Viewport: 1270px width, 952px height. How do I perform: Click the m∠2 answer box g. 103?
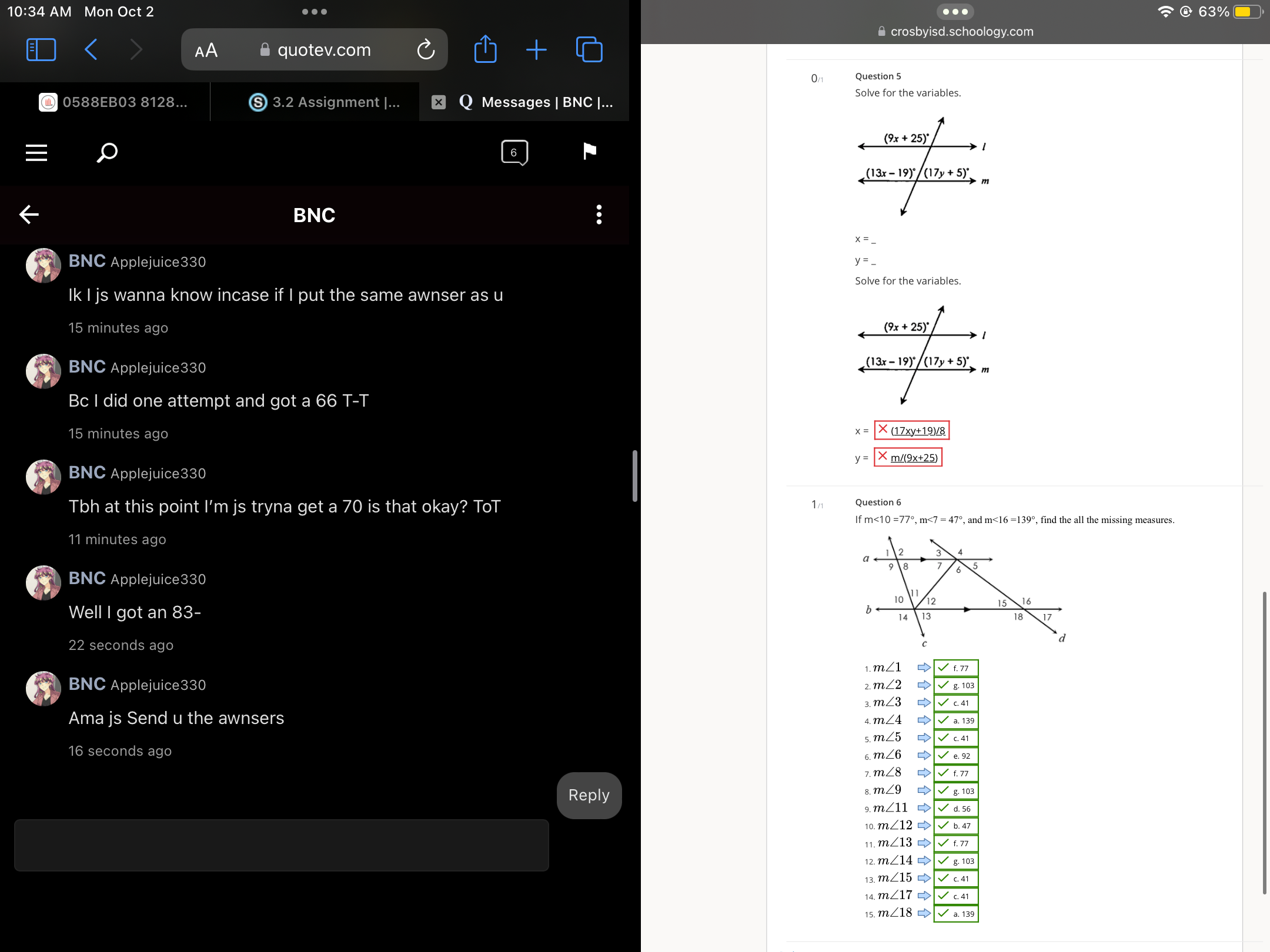tap(956, 685)
